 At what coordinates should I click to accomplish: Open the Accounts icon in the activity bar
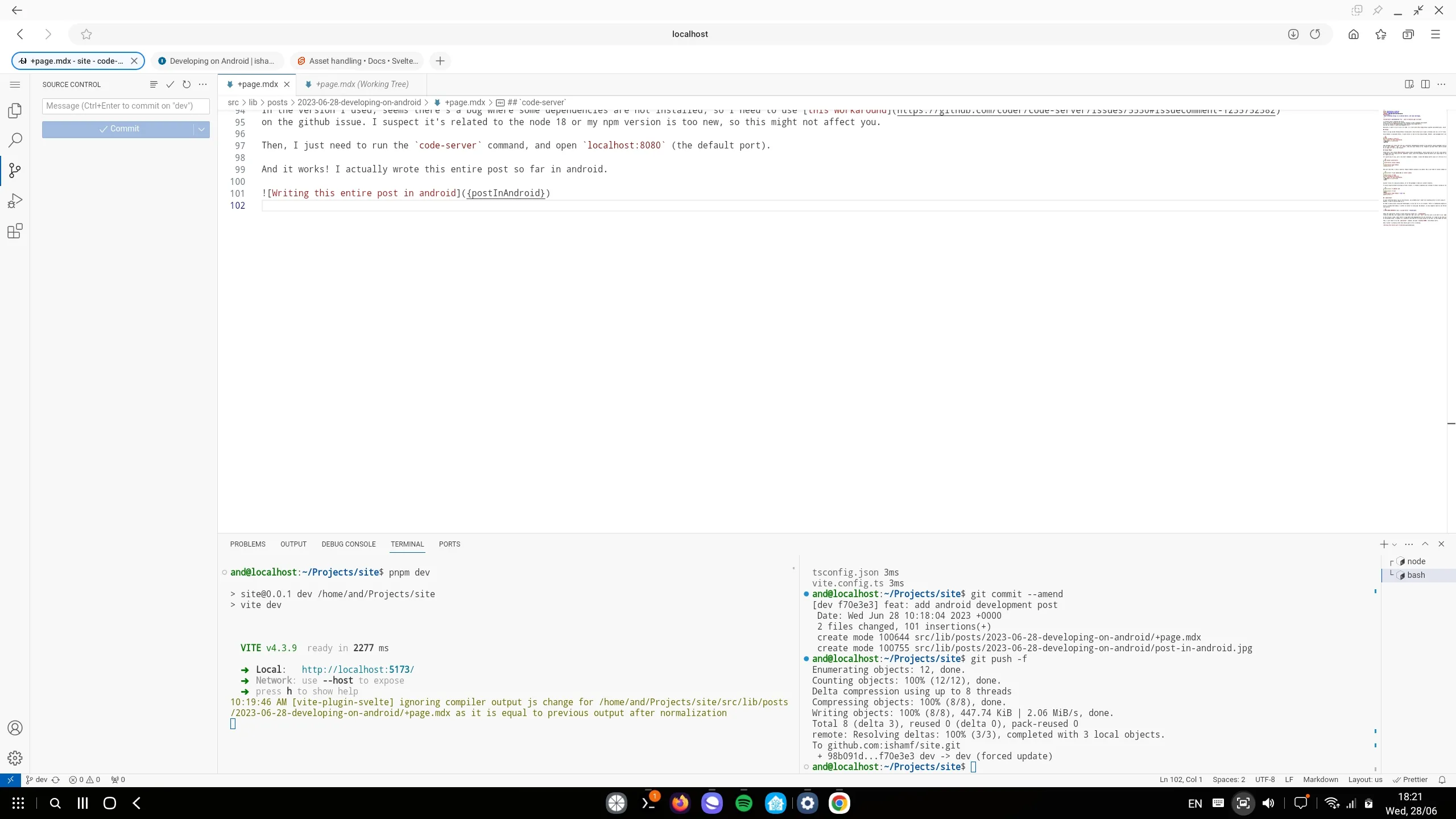15,728
